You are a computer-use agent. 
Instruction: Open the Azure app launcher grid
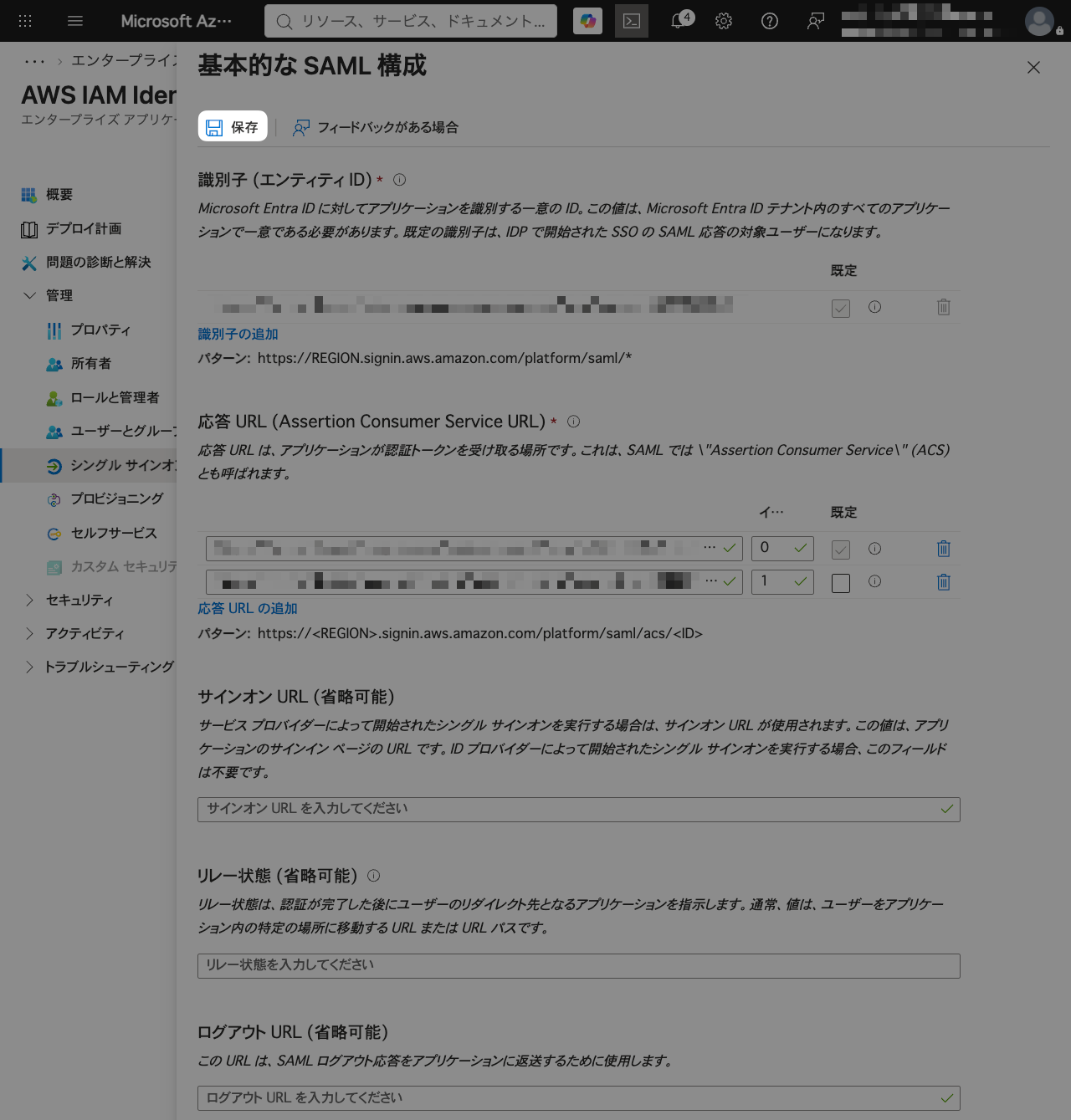point(25,21)
